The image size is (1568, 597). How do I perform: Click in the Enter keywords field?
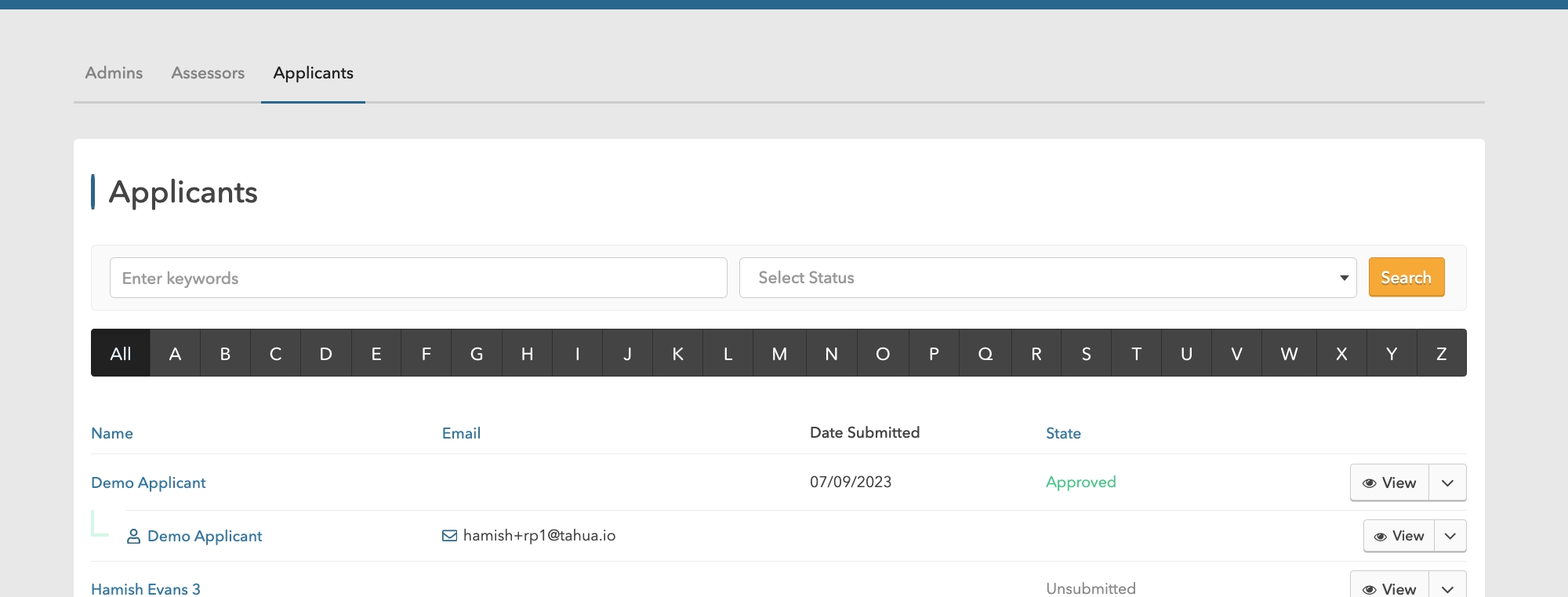[x=419, y=278]
